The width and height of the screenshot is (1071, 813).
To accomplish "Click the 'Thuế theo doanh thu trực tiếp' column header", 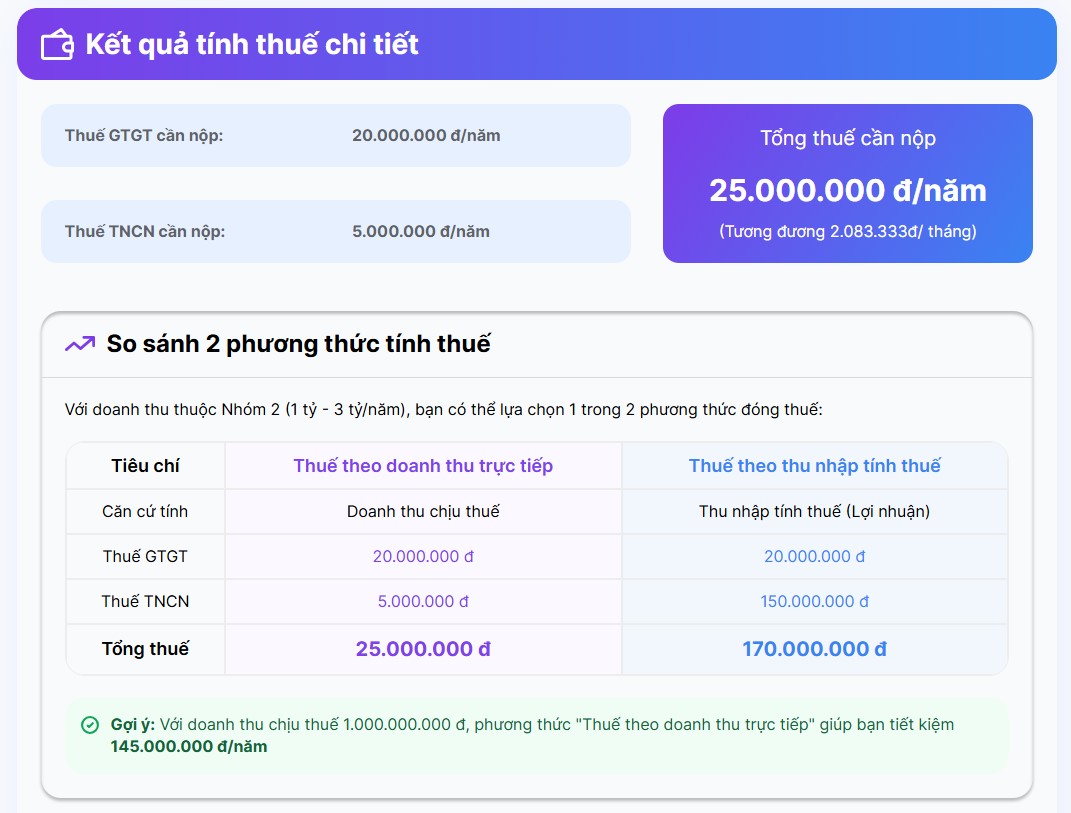I will (423, 466).
